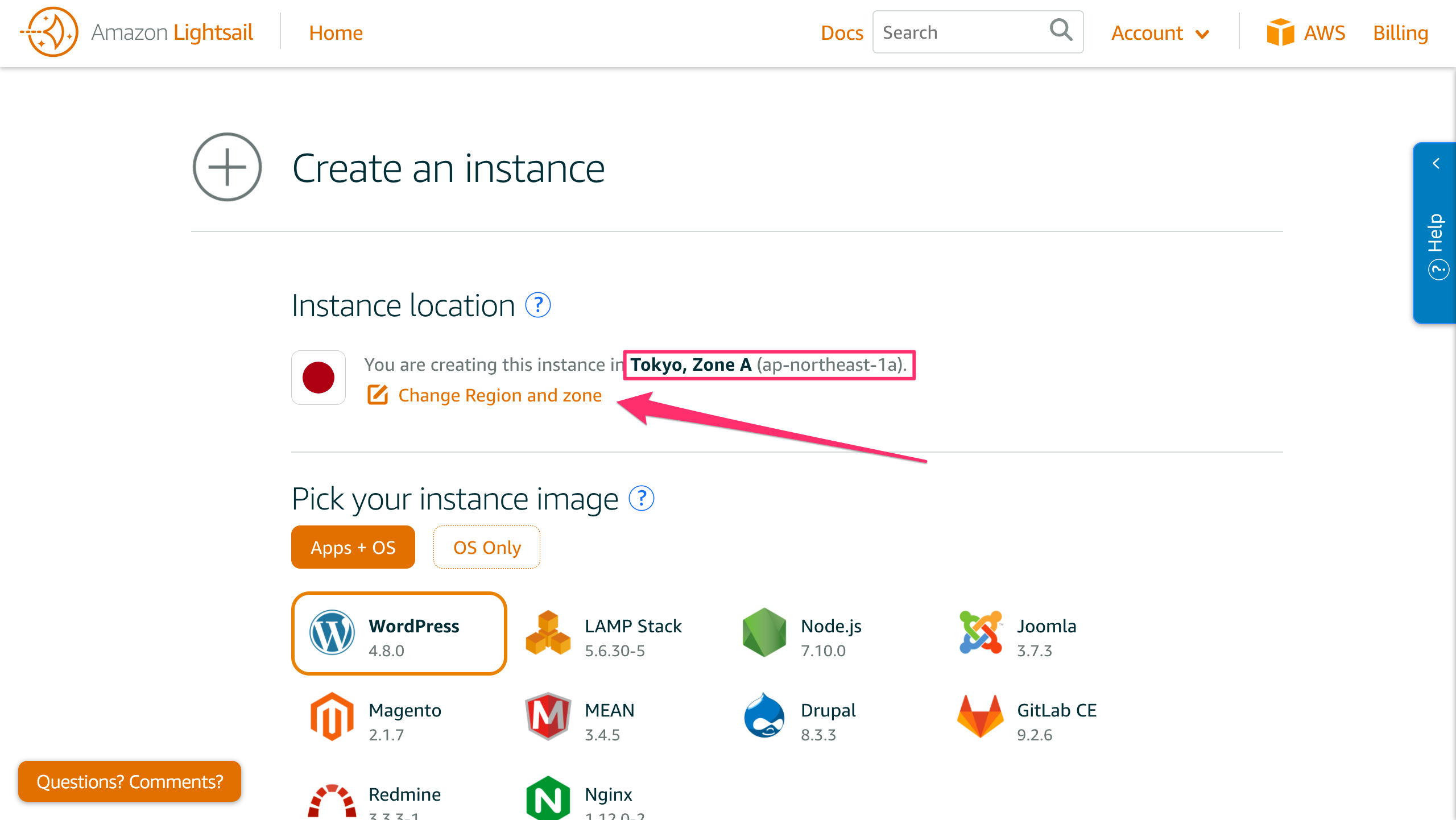Click the Amazon Lightsail text logo
Screen dimensions: 1456x820
pyautogui.click(x=172, y=32)
